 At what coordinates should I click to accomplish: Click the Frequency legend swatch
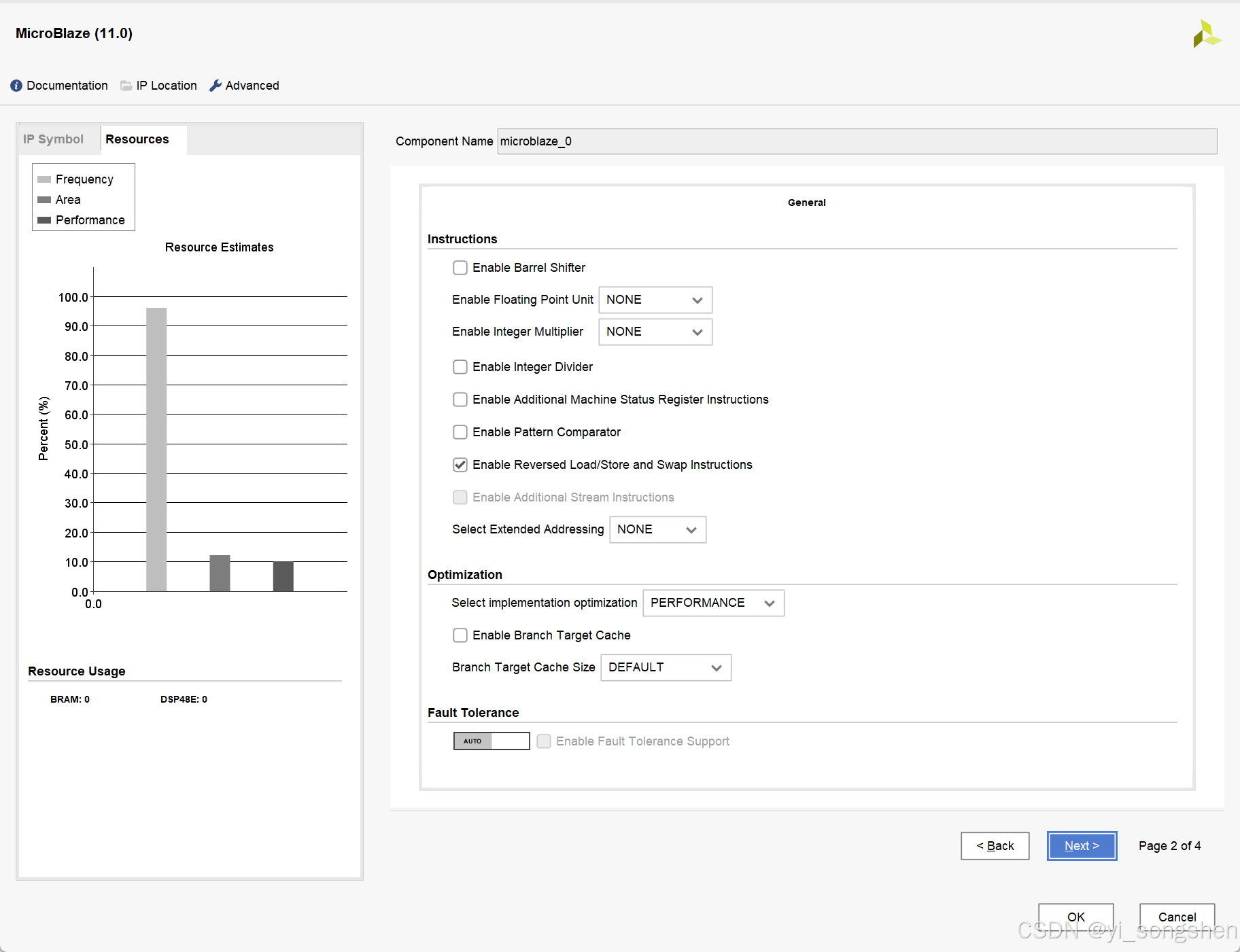coord(44,179)
